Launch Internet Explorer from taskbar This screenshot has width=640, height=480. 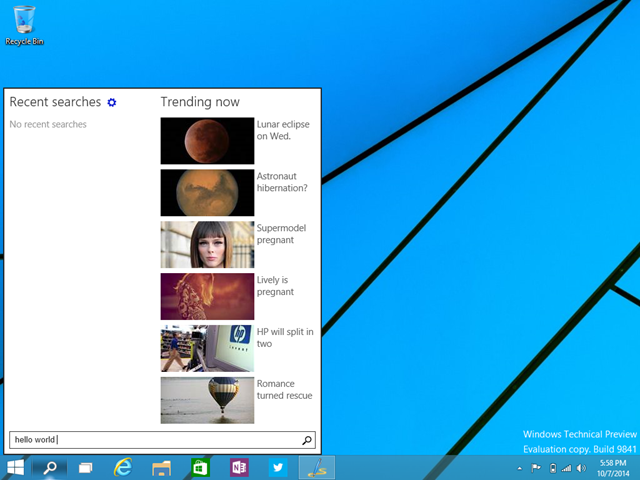tap(123, 467)
